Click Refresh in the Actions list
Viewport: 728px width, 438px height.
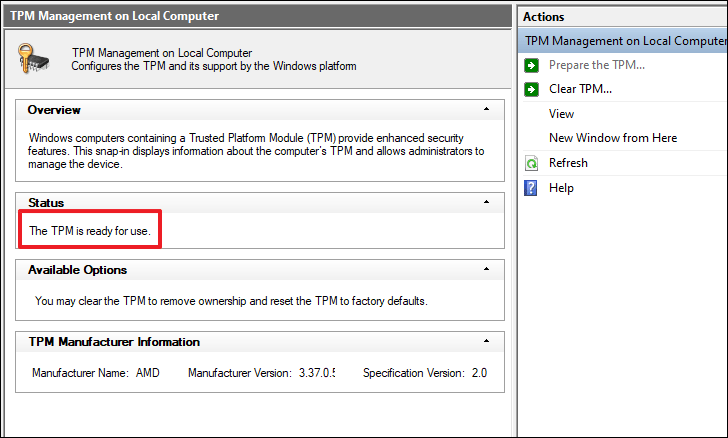568,163
